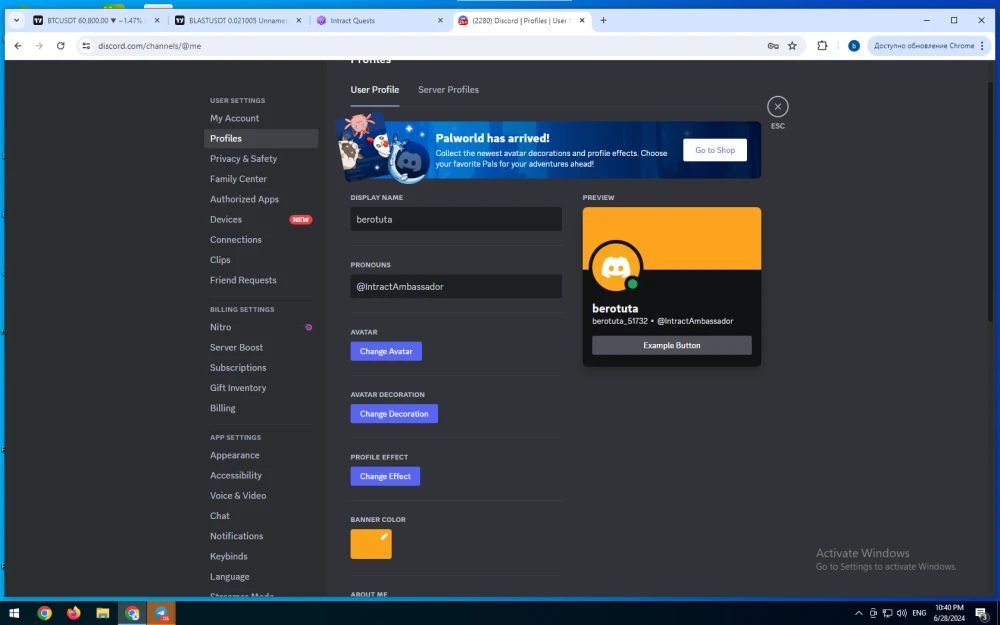Focus the Display Name field 'berotuta'
The height and width of the screenshot is (625, 1000).
456,219
